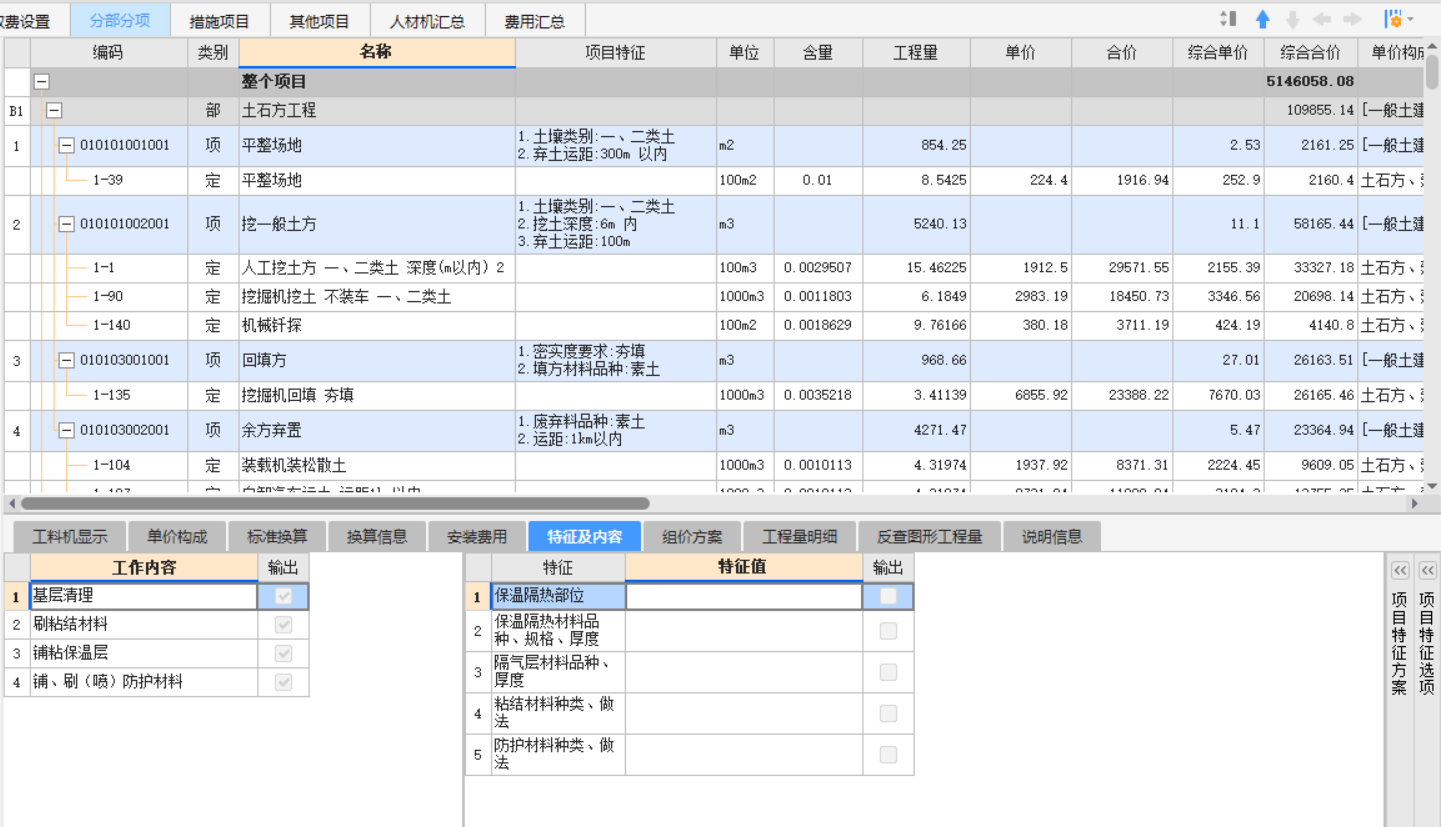Open the 换算信息 bottom tab
The height and width of the screenshot is (827, 1441).
377,536
